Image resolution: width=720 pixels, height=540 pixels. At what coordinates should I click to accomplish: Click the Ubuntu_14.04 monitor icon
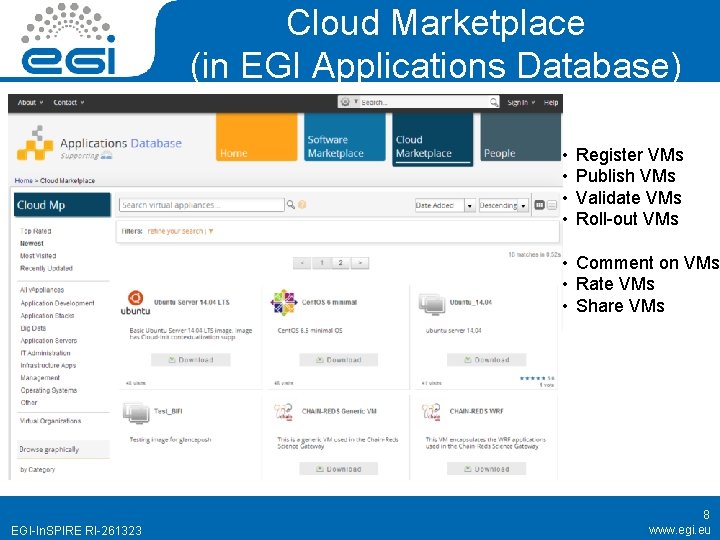coord(432,304)
